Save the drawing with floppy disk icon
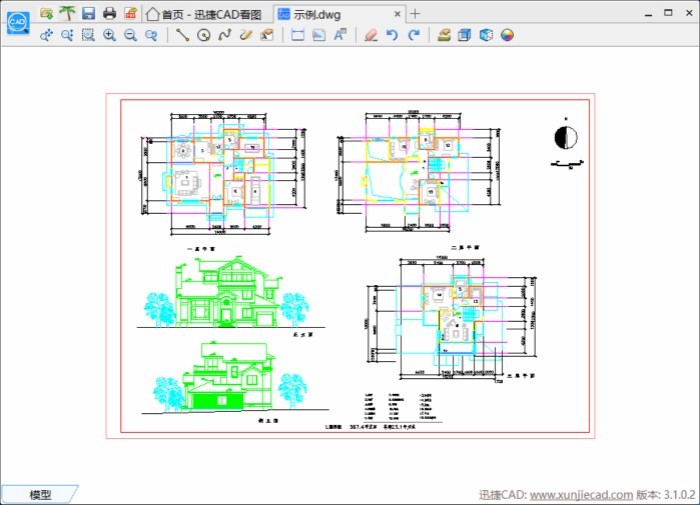700x505 pixels. click(x=88, y=13)
